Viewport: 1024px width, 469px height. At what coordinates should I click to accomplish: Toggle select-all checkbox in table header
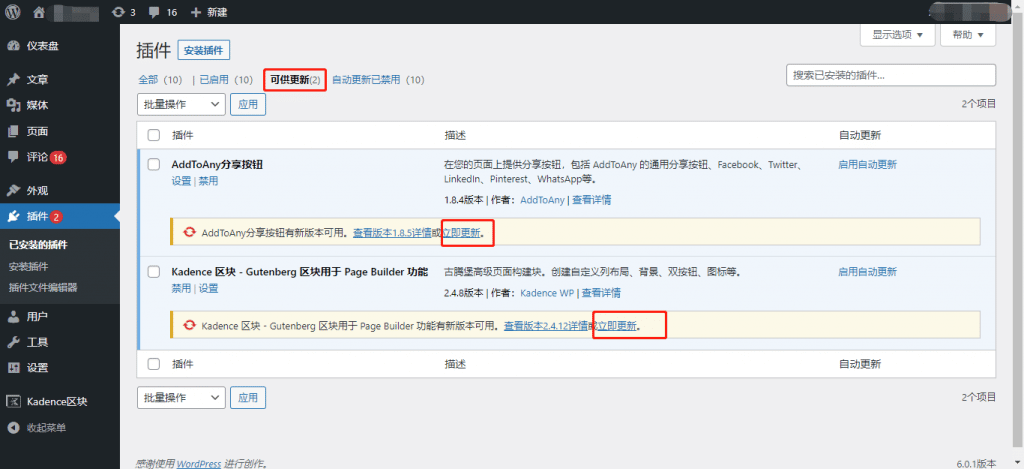click(154, 135)
